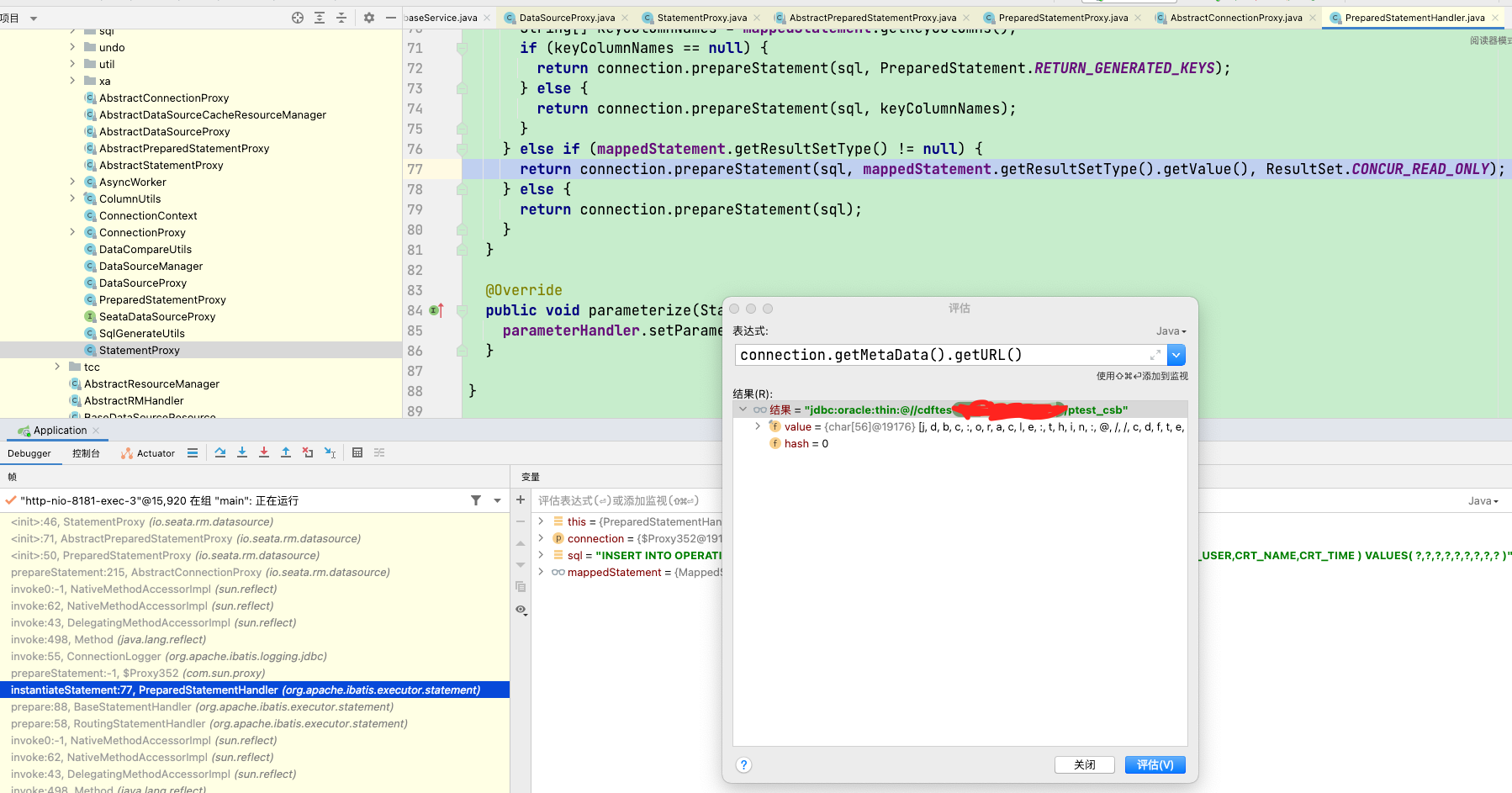
Task: Click inside the expression input field
Action: [925, 354]
